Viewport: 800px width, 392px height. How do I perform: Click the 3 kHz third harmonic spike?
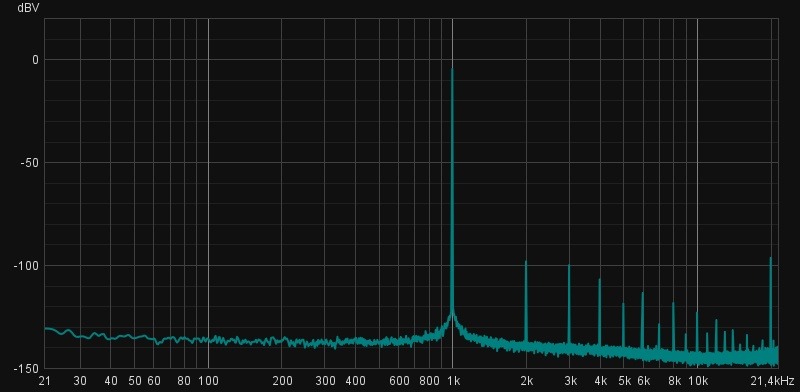[x=569, y=304]
